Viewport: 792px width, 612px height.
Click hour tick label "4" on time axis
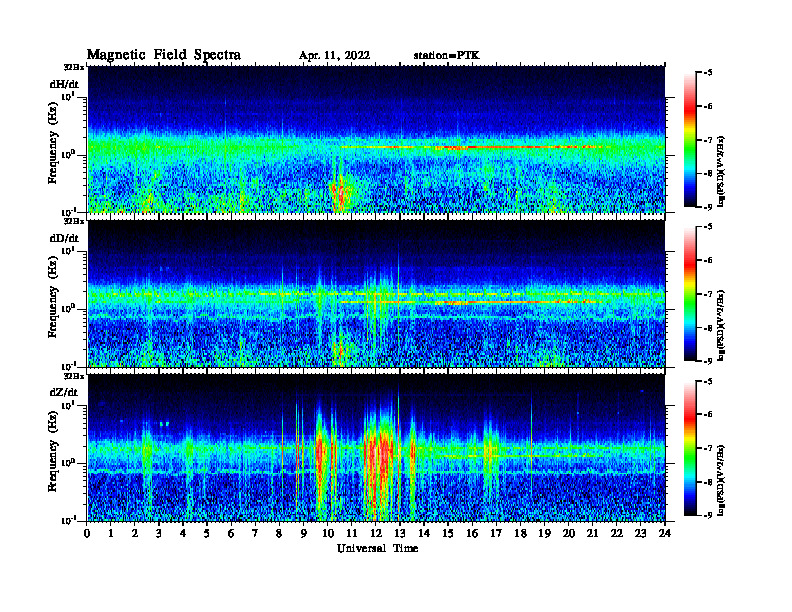(x=183, y=534)
